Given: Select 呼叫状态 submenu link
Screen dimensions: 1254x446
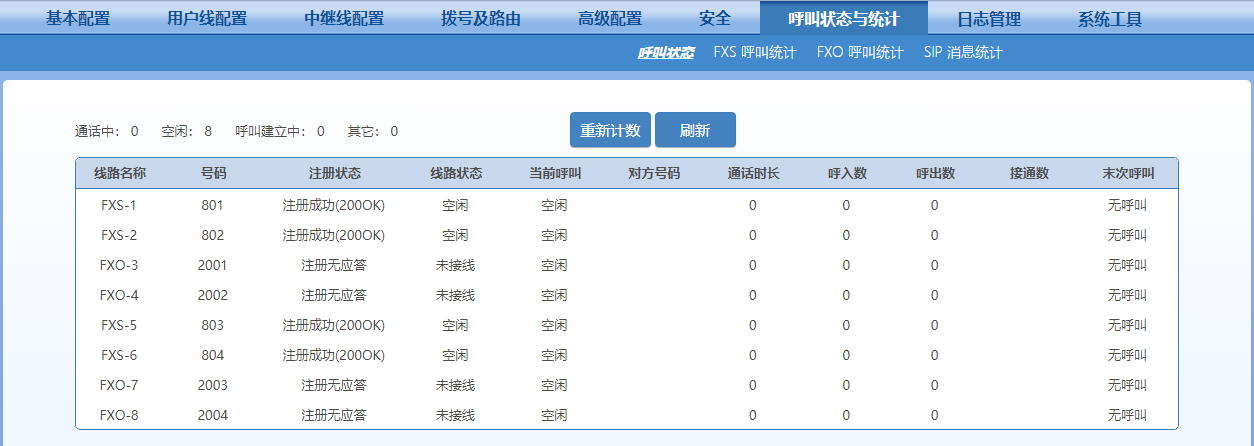Looking at the screenshot, I should [666, 53].
